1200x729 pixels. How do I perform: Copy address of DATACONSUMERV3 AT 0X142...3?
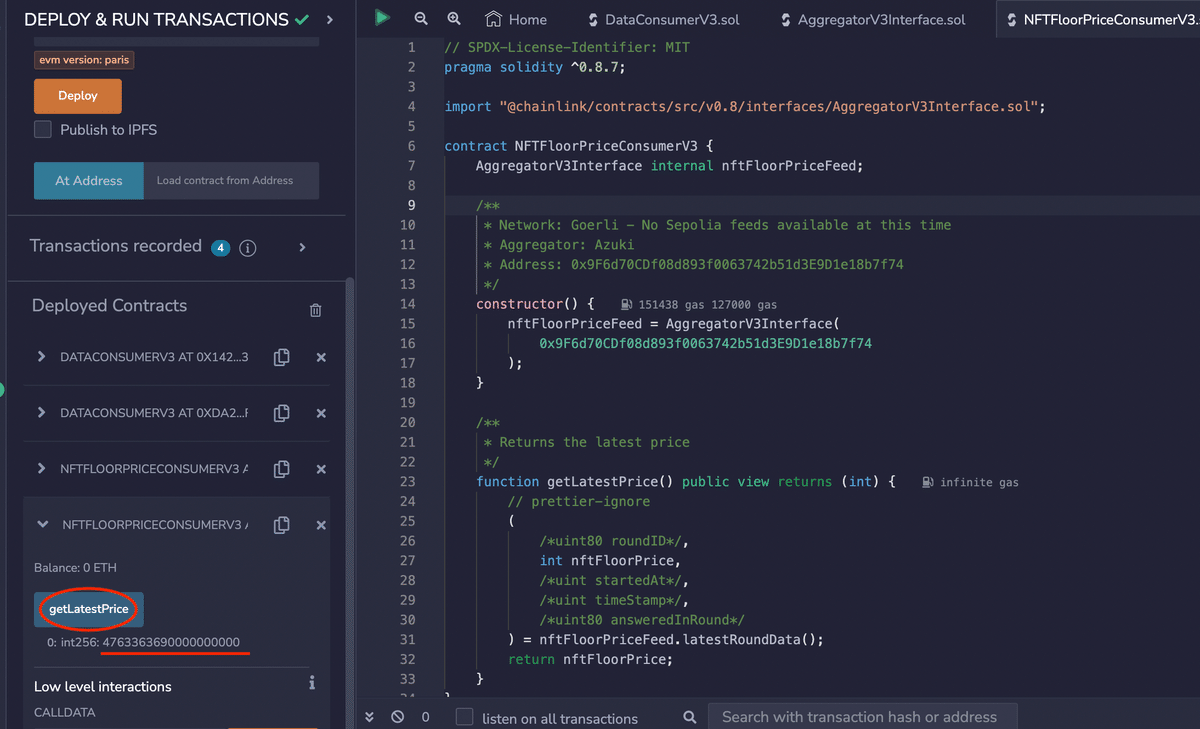click(282, 357)
